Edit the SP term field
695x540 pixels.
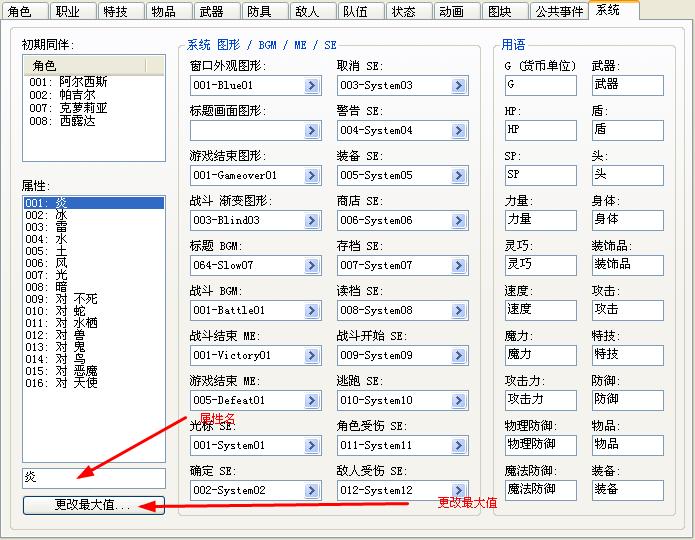[x=541, y=175]
